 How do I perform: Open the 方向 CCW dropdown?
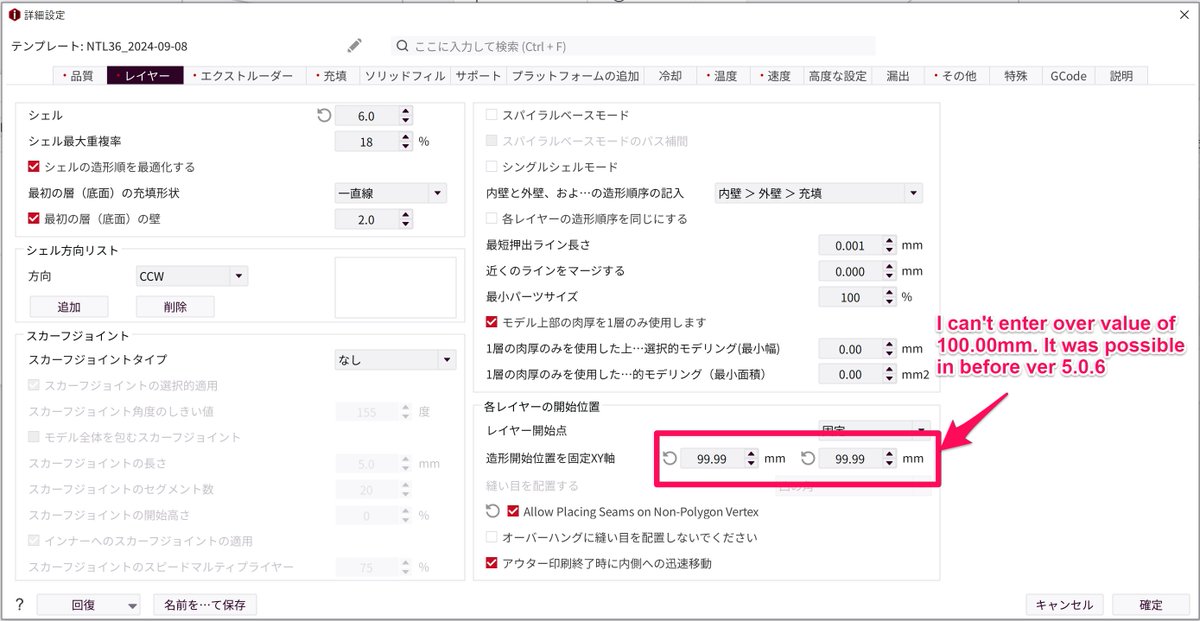pos(192,276)
